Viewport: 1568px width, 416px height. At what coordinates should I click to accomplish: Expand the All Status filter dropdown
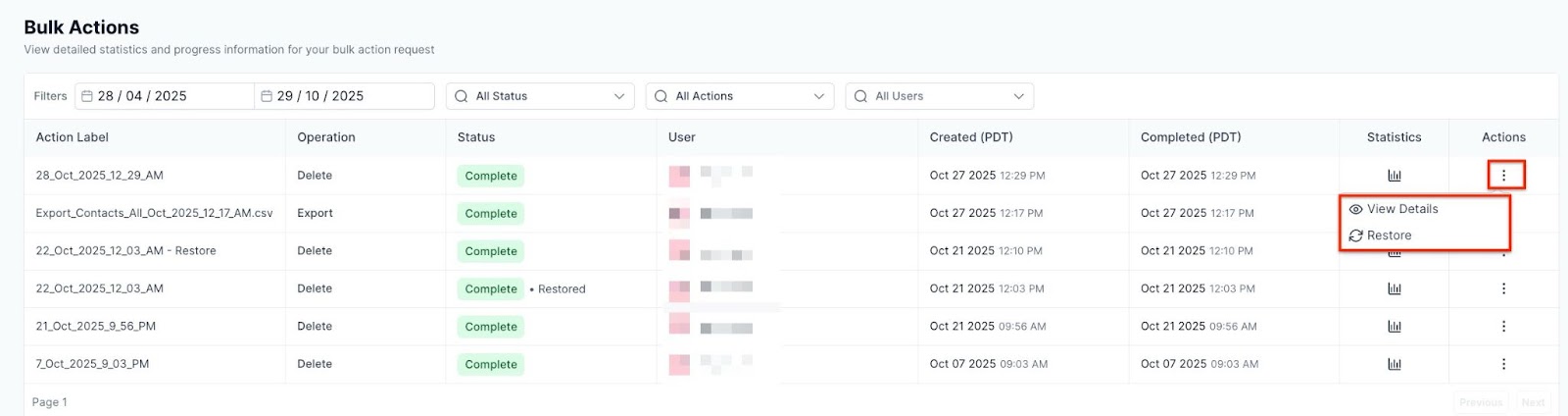540,96
